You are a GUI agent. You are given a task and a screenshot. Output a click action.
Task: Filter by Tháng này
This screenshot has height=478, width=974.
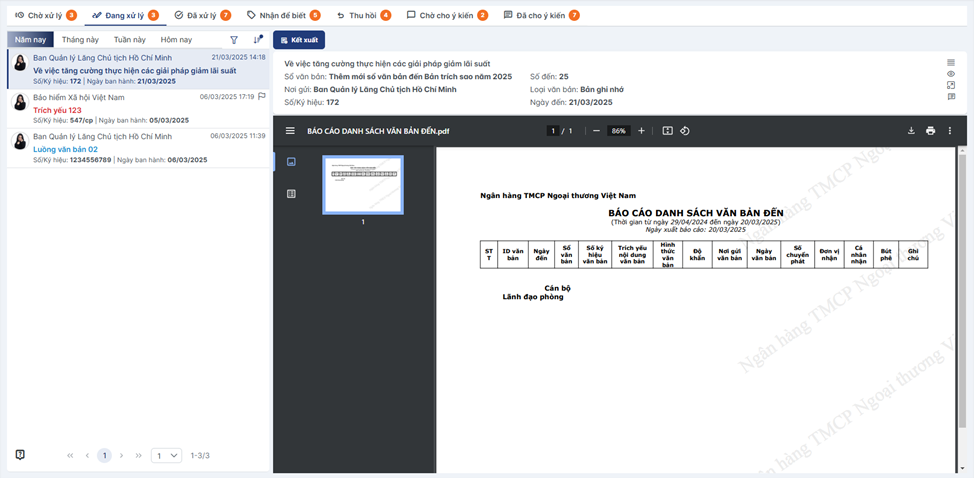coord(80,40)
